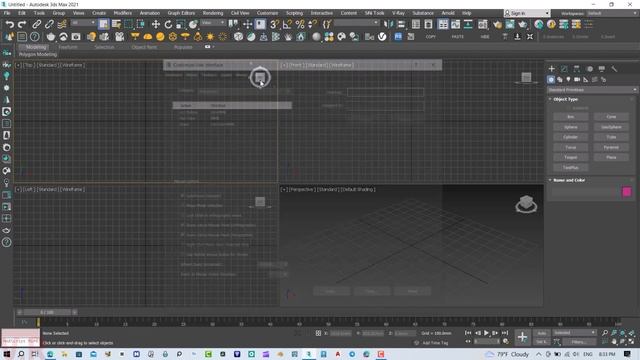Select the Helpers category icon

pyautogui.click(x=586, y=80)
